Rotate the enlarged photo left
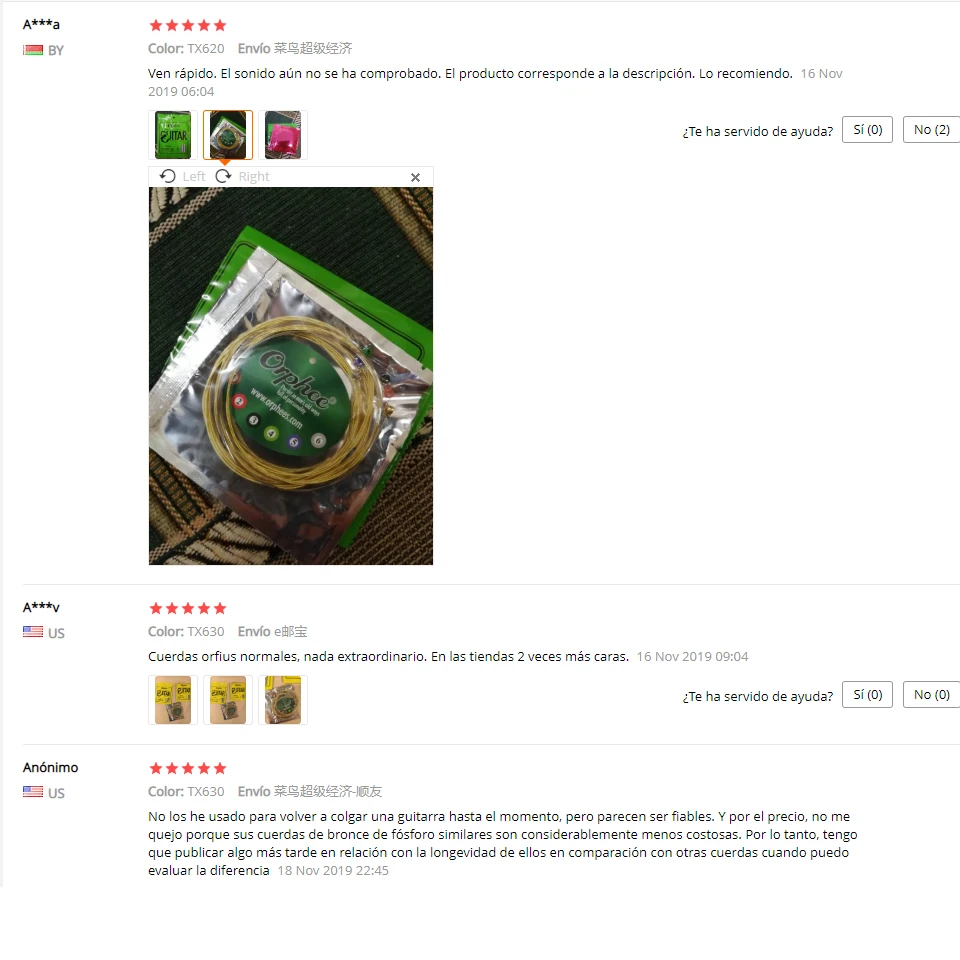The width and height of the screenshot is (960, 960). [182, 176]
